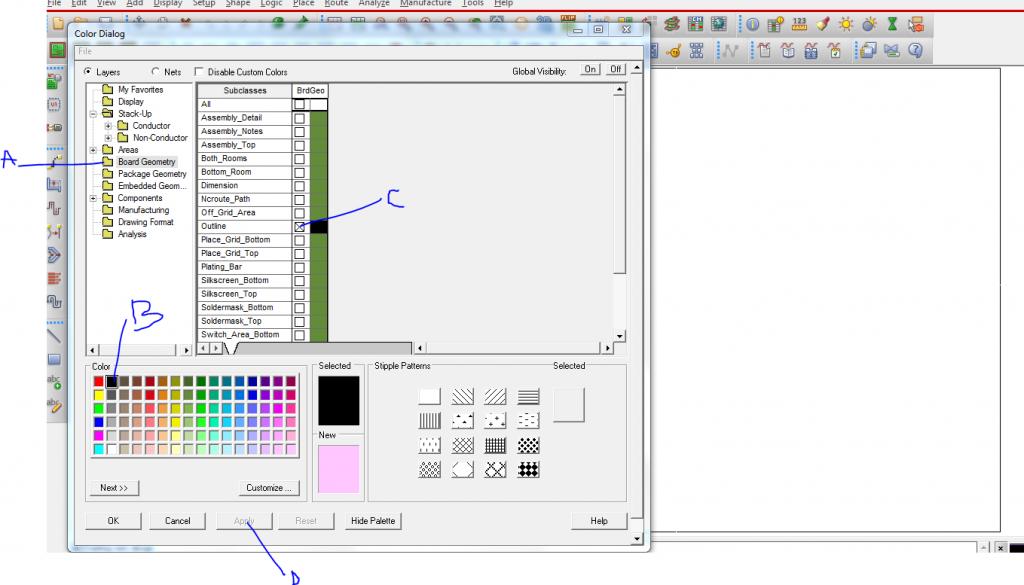
Task: Click the yellow sun highlight icon
Action: click(846, 25)
